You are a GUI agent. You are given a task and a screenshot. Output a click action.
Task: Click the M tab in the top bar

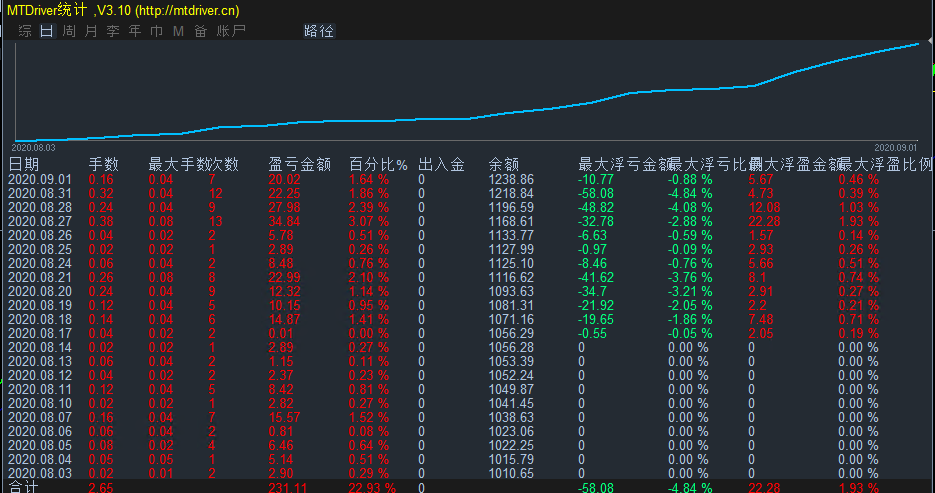(x=178, y=31)
